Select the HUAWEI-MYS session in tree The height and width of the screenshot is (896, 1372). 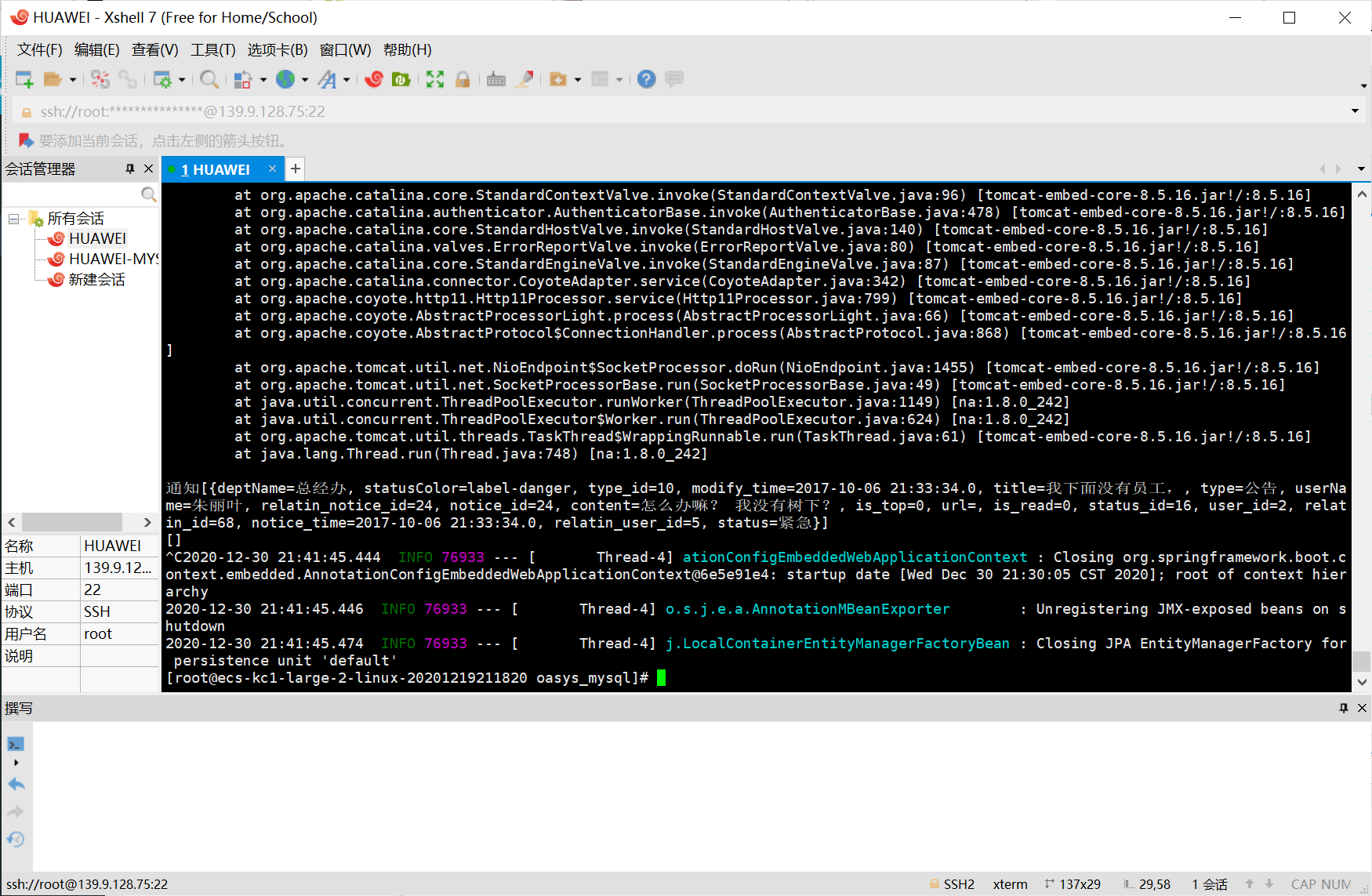103,259
